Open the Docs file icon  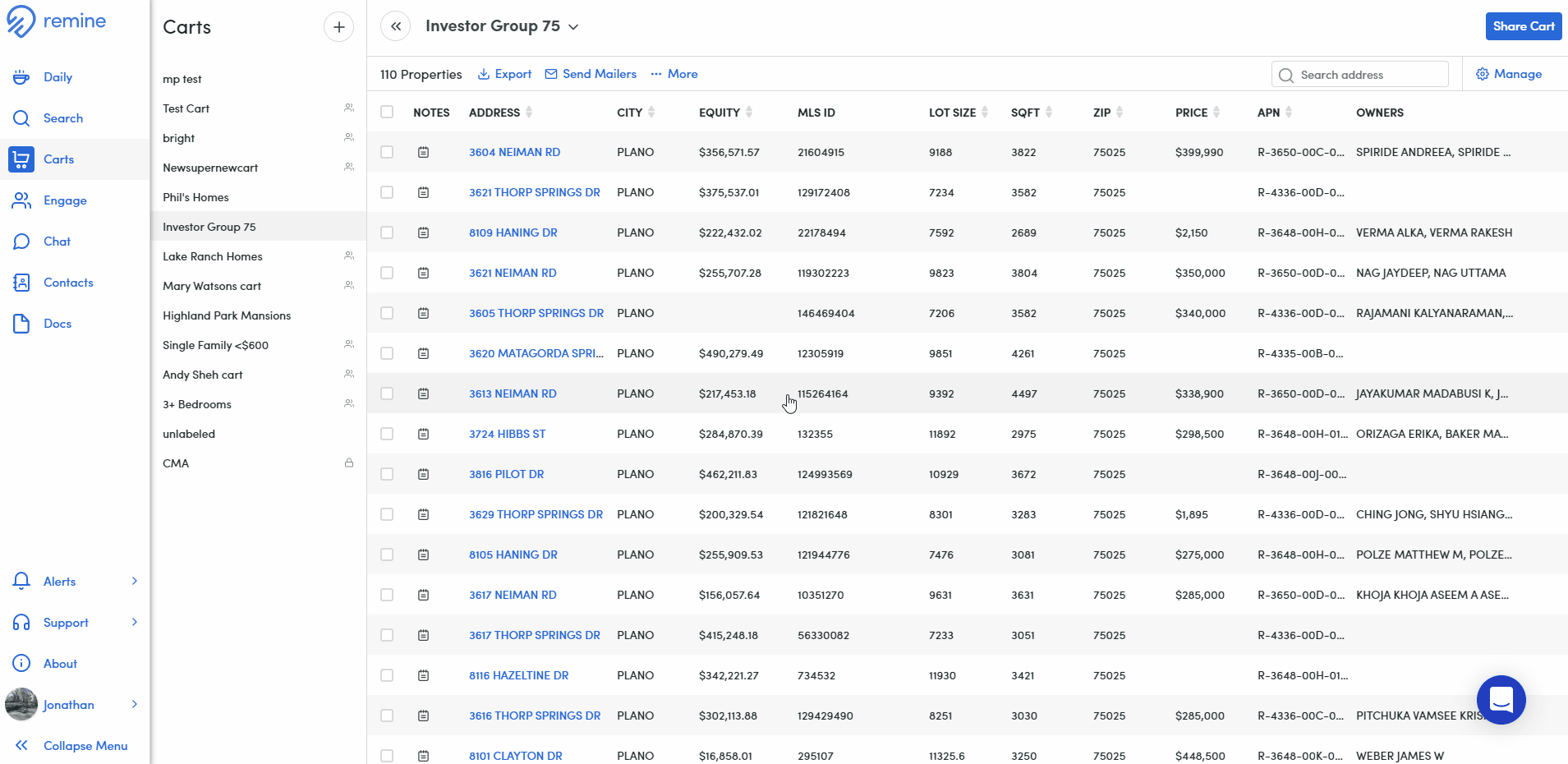click(x=21, y=324)
